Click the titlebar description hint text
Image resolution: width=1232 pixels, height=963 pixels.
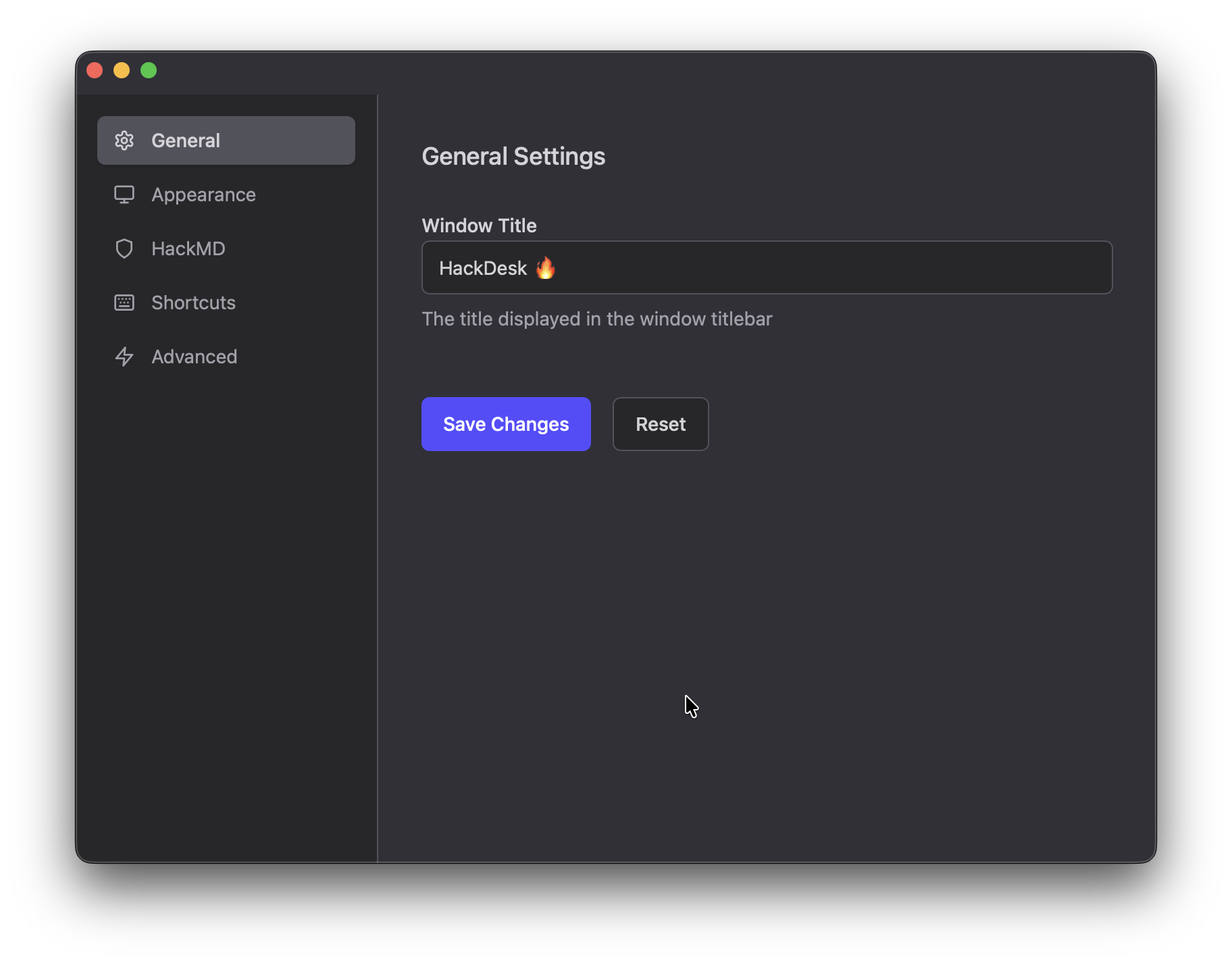[x=597, y=319]
